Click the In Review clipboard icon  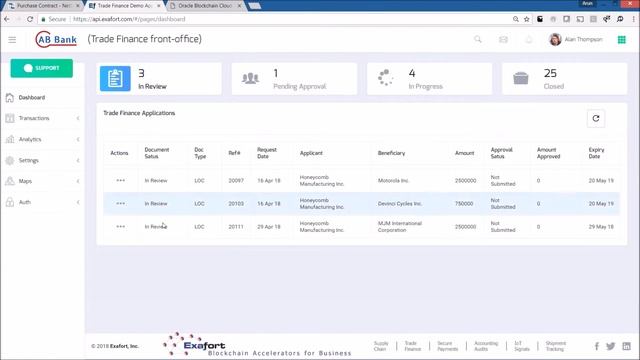coord(115,78)
